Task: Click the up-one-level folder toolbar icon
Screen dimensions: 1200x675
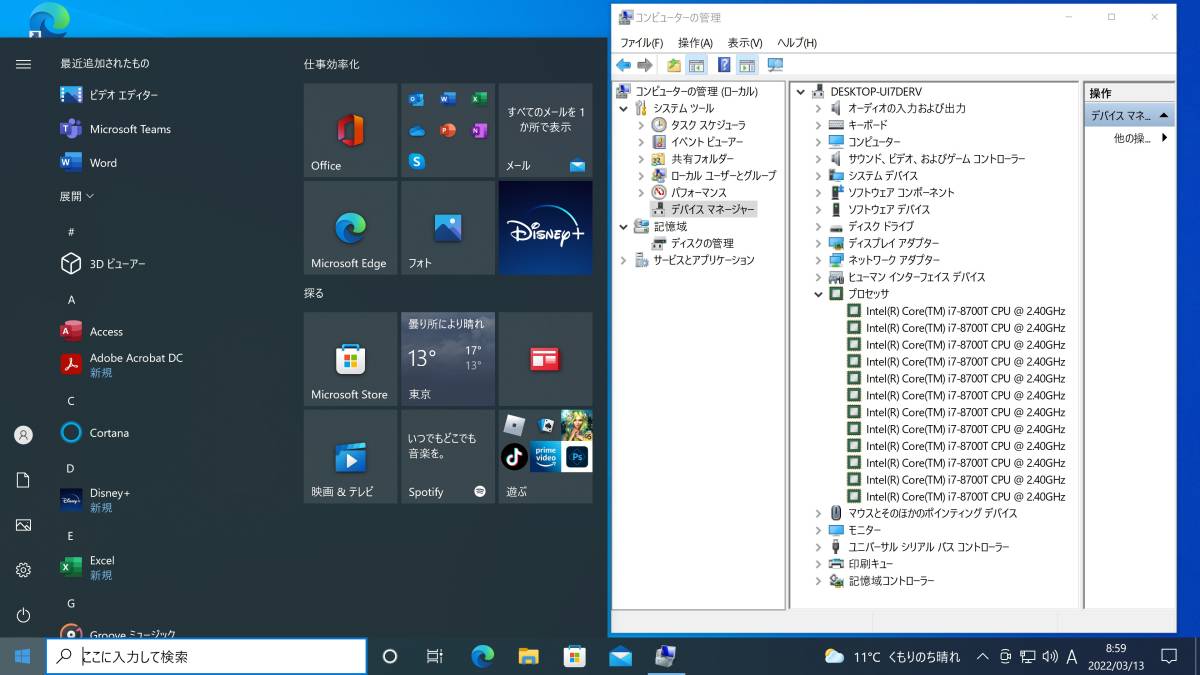Action: click(674, 65)
